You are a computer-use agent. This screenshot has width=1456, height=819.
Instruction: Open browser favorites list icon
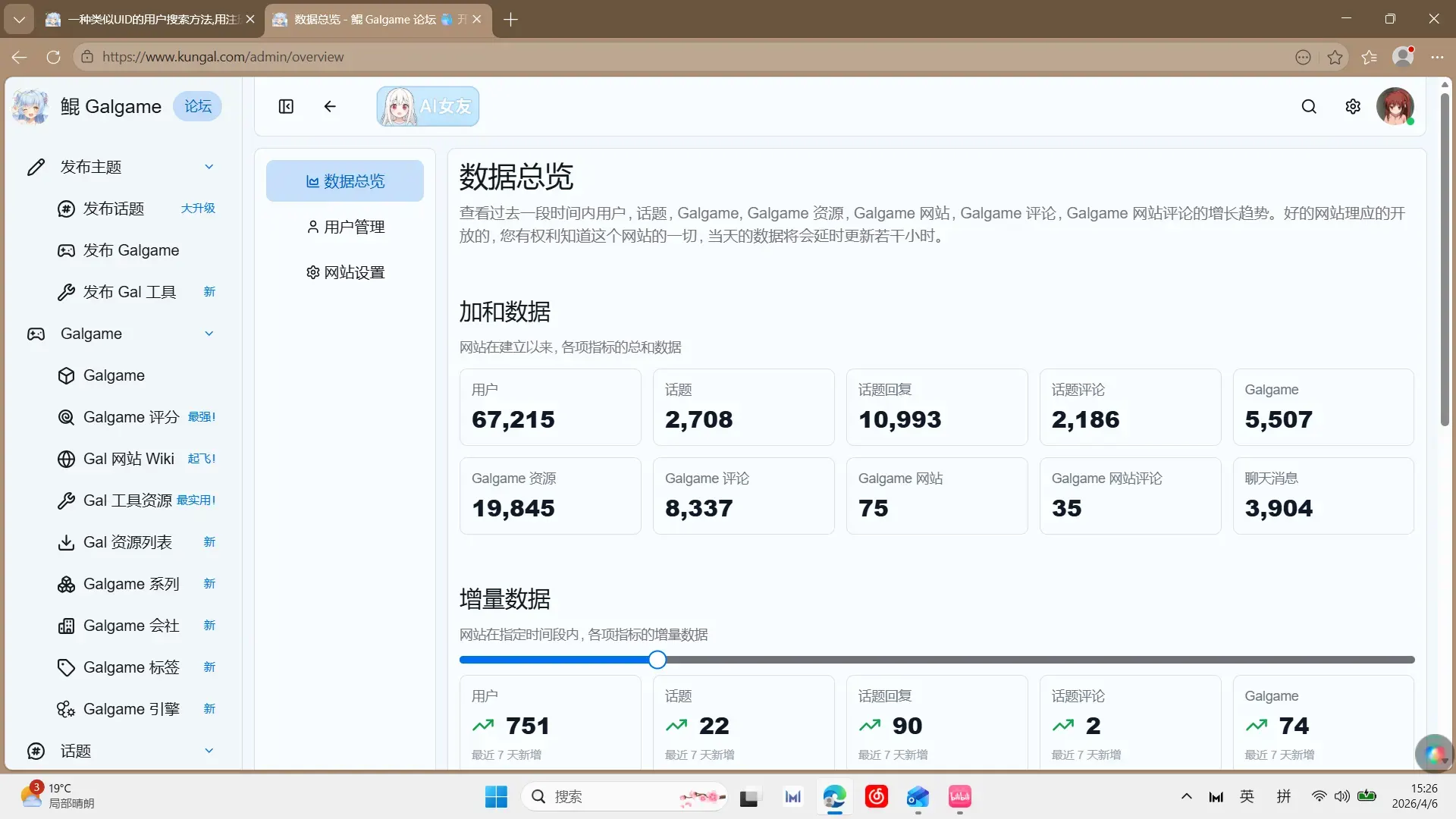[1370, 57]
